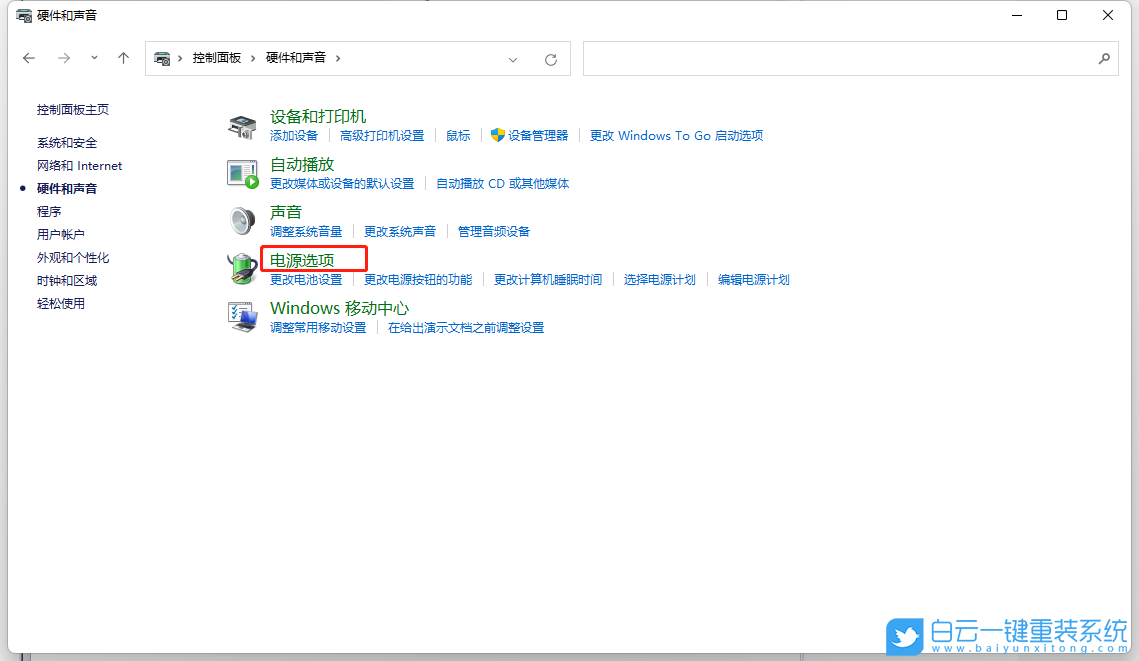Click 更改计算机睡眠时间
The height and width of the screenshot is (661, 1139).
[547, 279]
